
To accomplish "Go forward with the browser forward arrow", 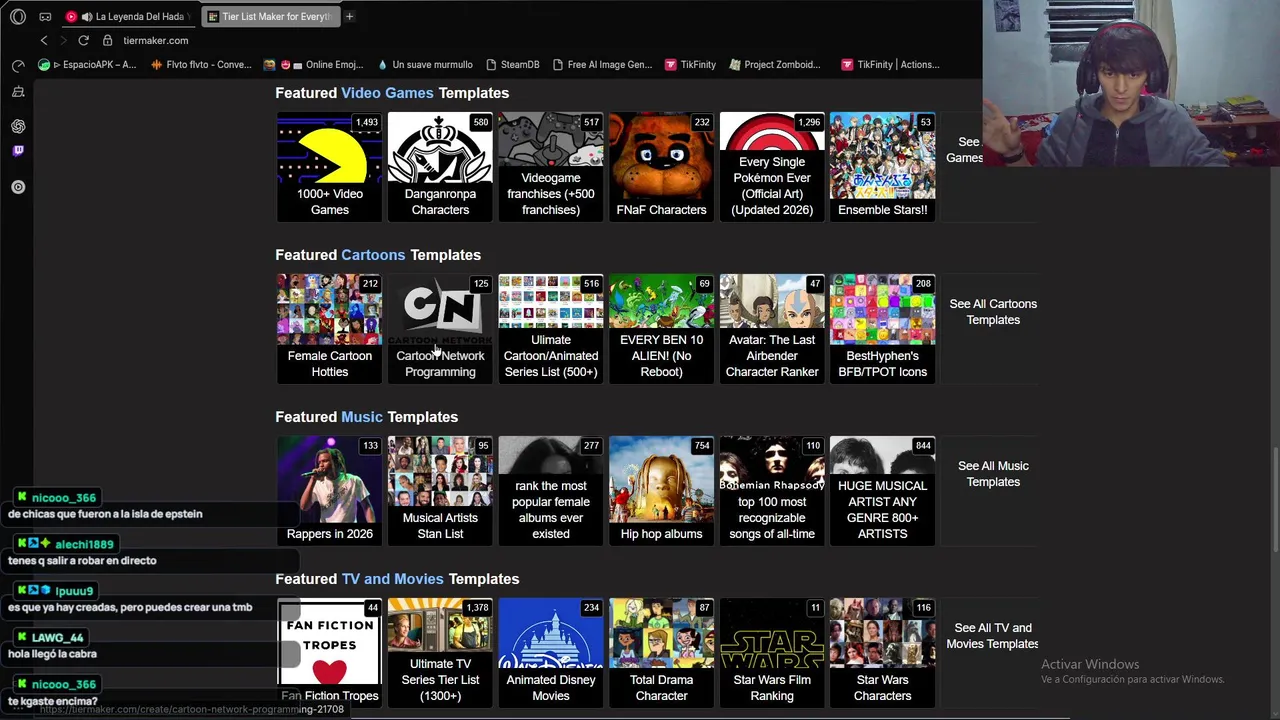I will (63, 40).
